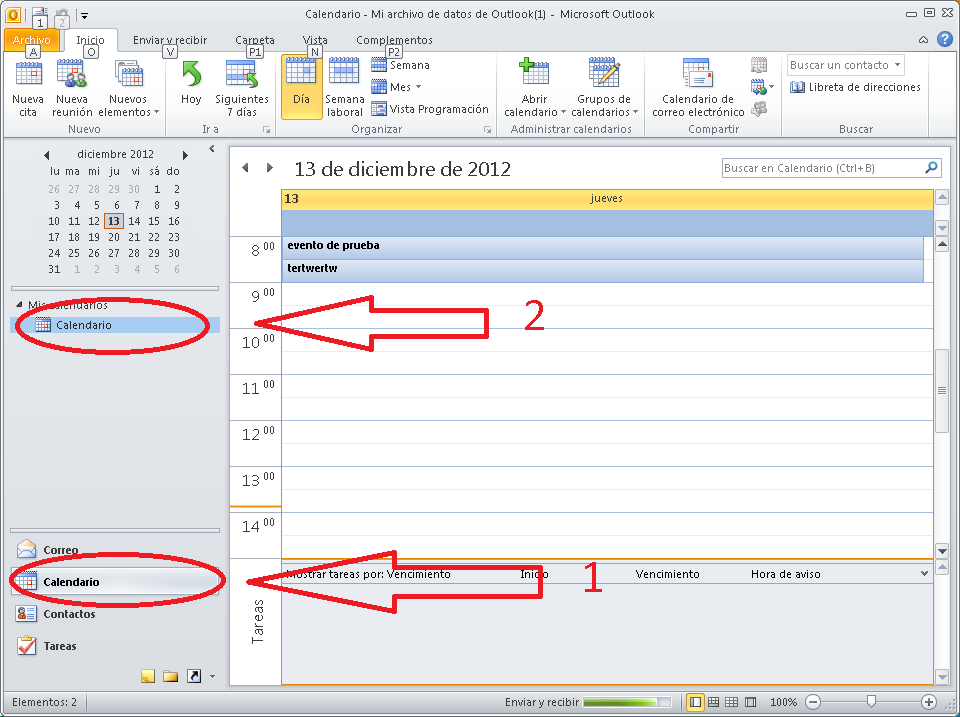Open the Configure buttons dropdown arrow
Viewport: 960px width, 717px height.
tap(212, 677)
